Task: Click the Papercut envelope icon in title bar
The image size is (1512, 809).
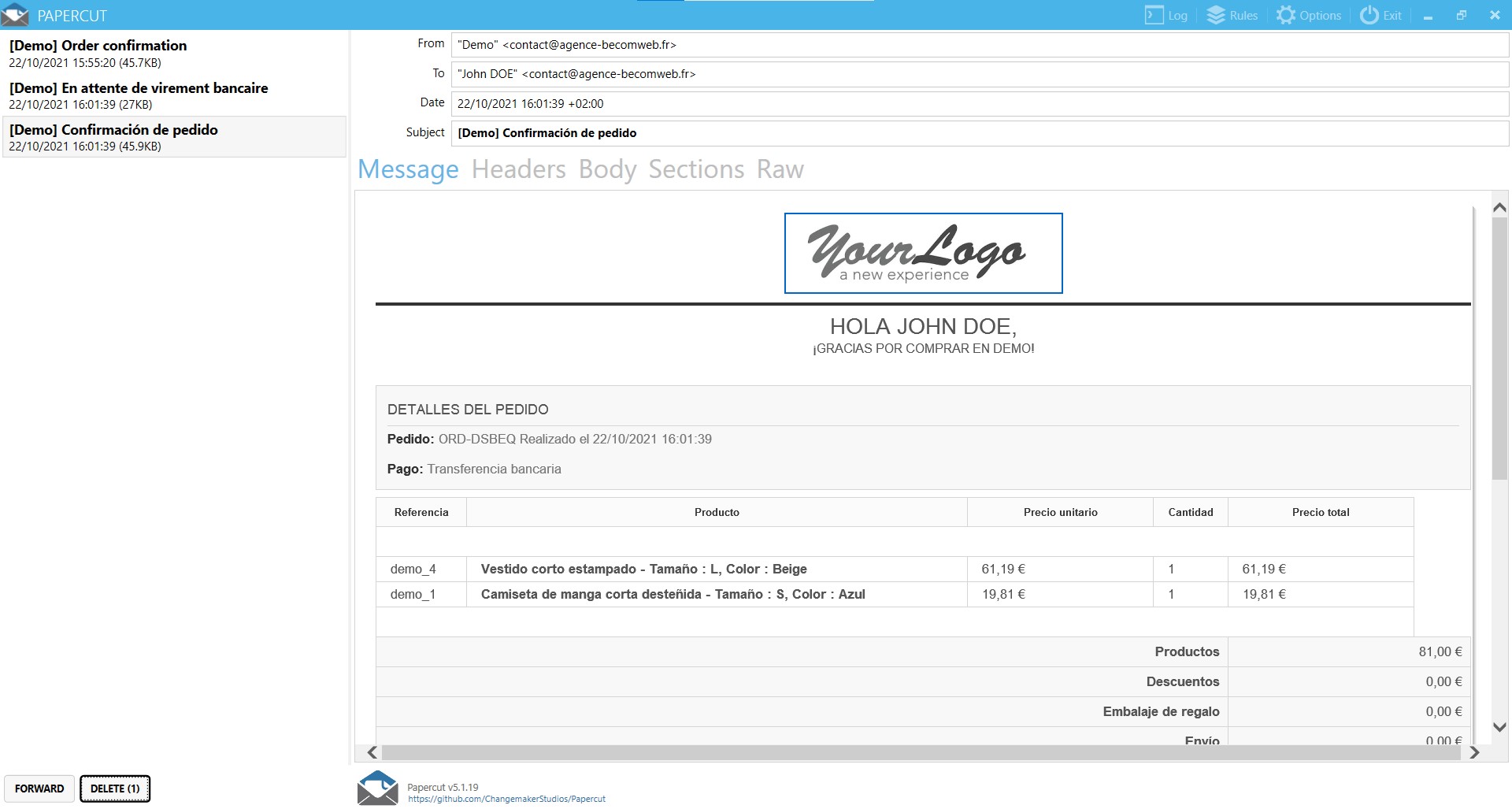Action: click(16, 14)
